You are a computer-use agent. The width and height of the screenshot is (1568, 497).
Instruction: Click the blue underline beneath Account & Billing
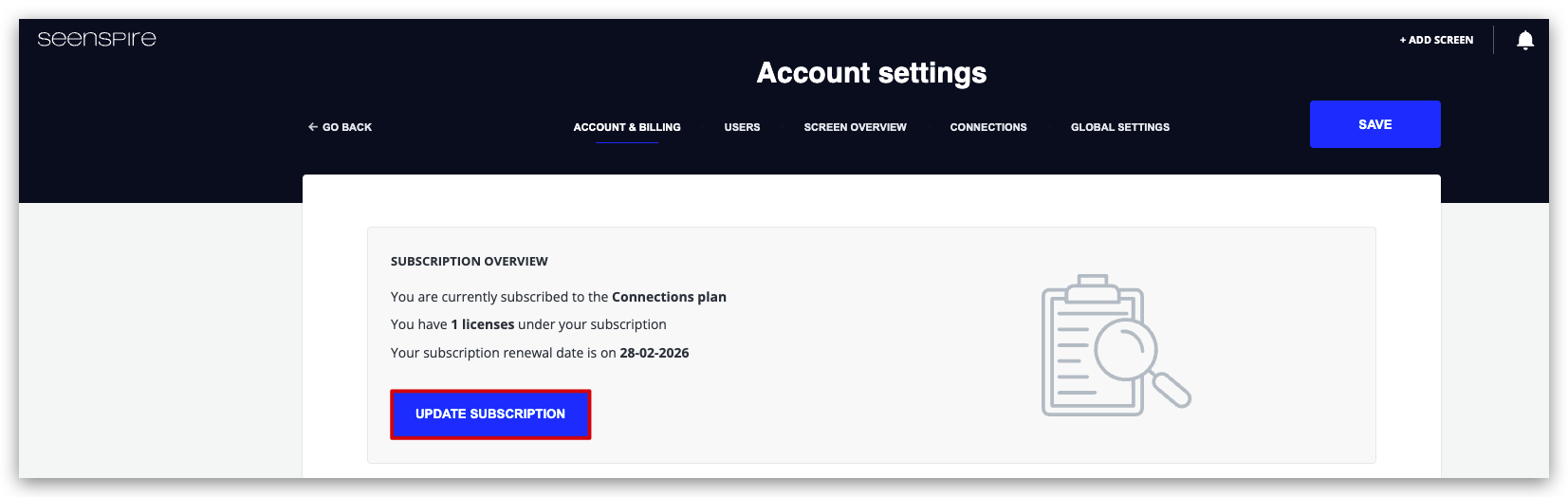[x=627, y=142]
